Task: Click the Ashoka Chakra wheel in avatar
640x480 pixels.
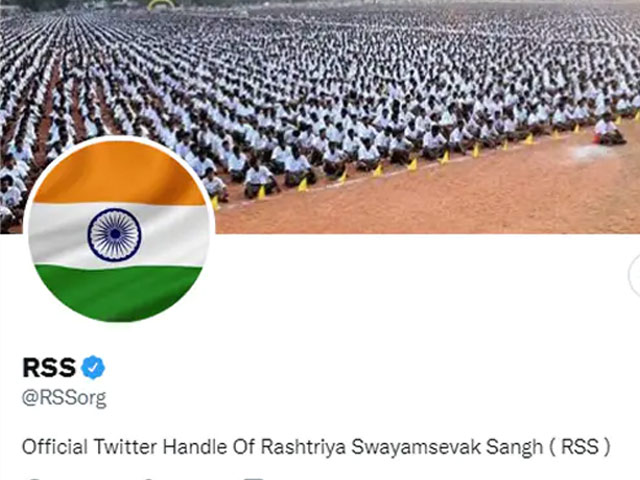Action: coord(114,235)
